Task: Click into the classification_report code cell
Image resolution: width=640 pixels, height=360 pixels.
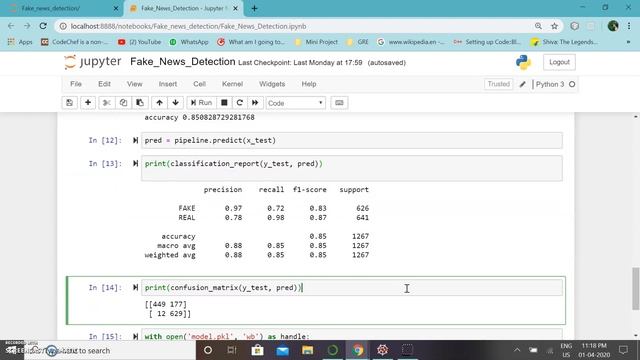Action: [x=352, y=168]
